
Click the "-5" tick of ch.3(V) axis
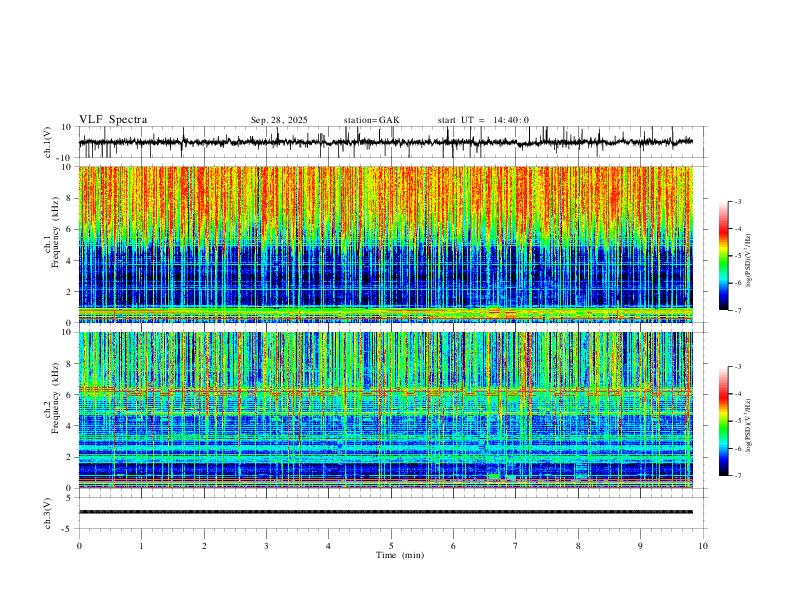coord(68,529)
